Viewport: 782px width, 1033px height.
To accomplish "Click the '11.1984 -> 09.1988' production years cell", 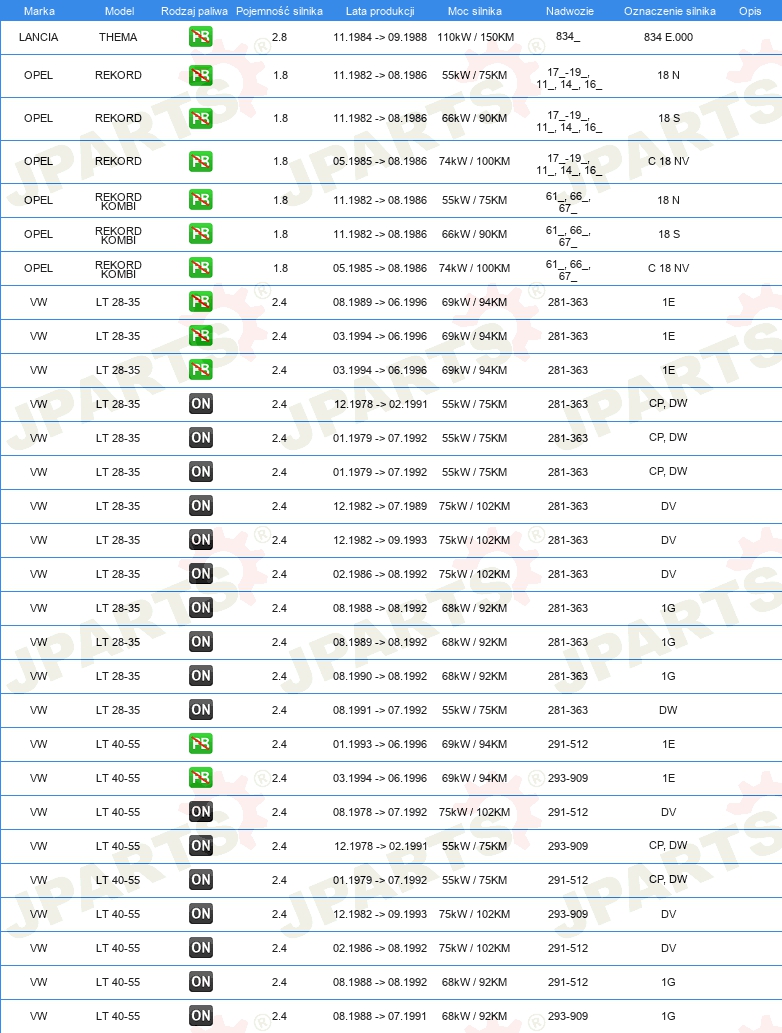I will (380, 38).
